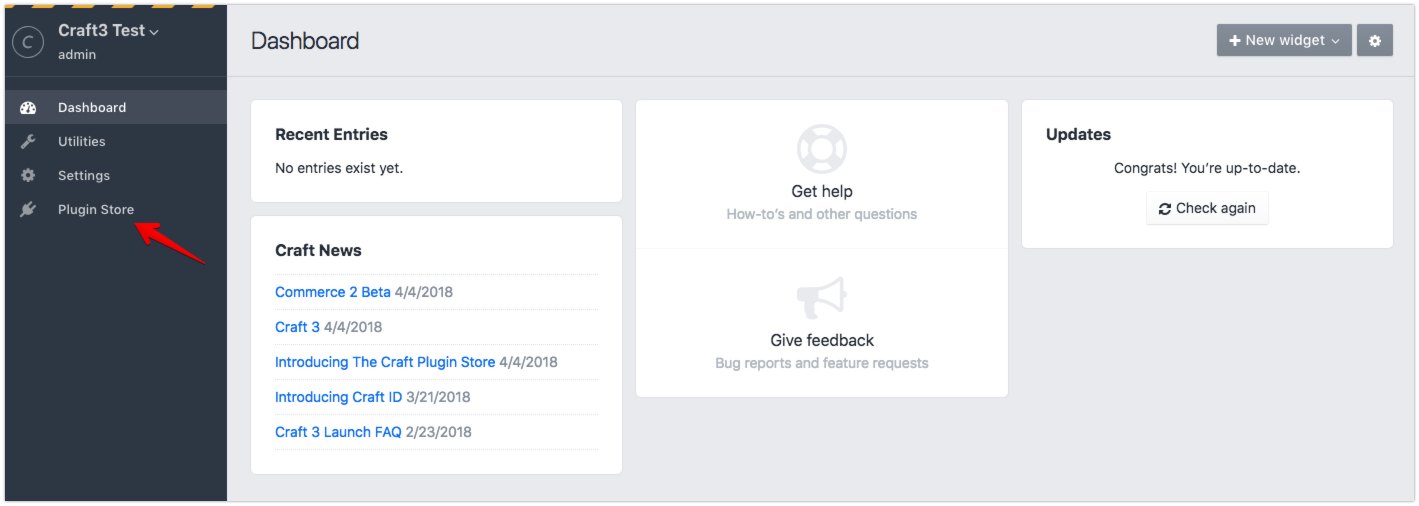The height and width of the screenshot is (506, 1419).
Task: Click 'Bug reports and feature requests' text
Action: (x=822, y=363)
